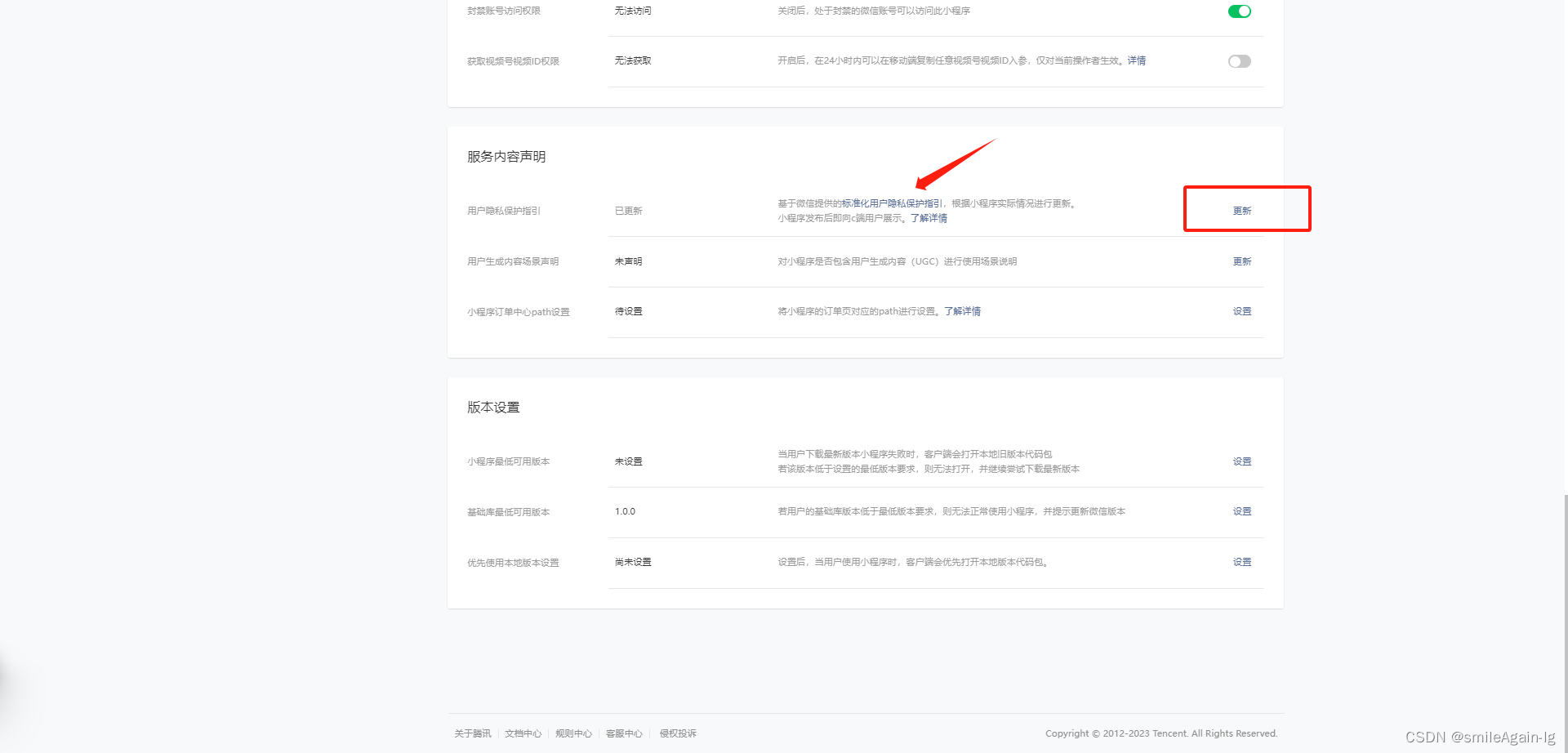Click the 优先使用本地版本设置 row label
Viewport: 1568px width, 753px height.
[x=513, y=563]
